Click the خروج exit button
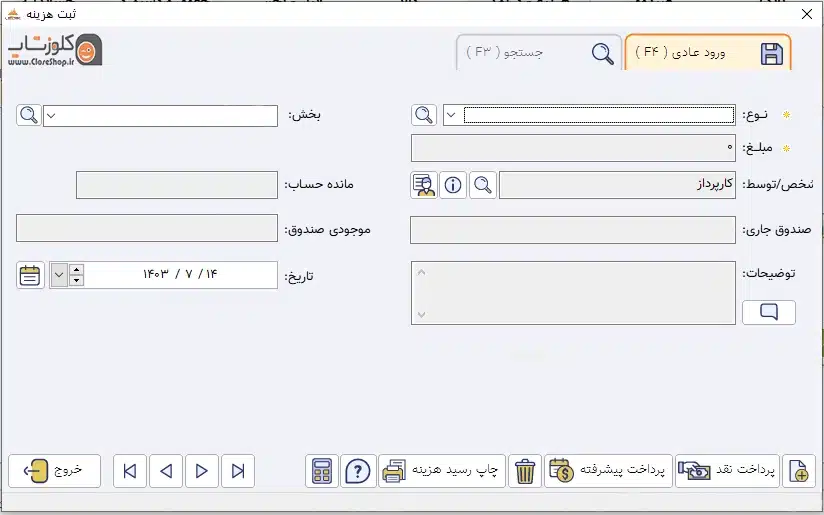Viewport: 824px width, 515px height. tap(55, 471)
